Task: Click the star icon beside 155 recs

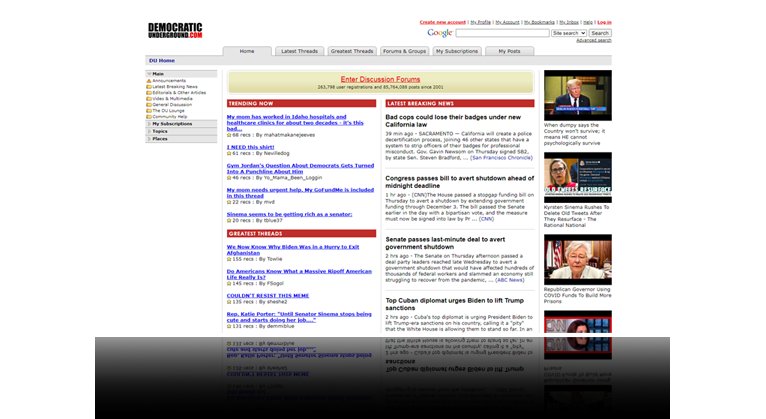Action: pyautogui.click(x=229, y=259)
